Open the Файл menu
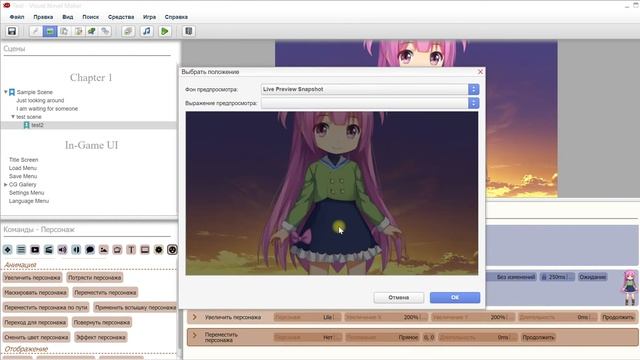 coord(17,17)
